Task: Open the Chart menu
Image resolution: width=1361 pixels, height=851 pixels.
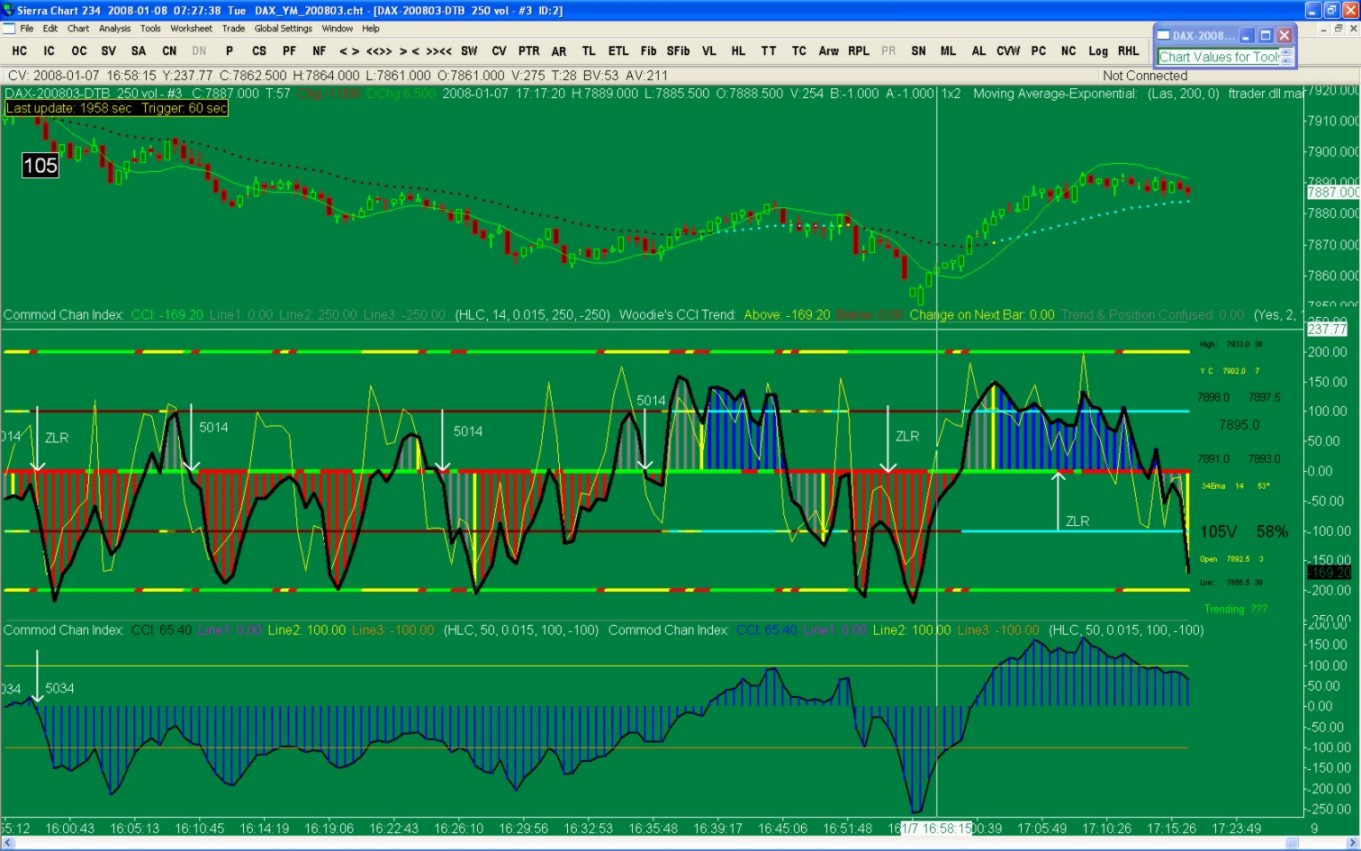Action: pos(79,28)
